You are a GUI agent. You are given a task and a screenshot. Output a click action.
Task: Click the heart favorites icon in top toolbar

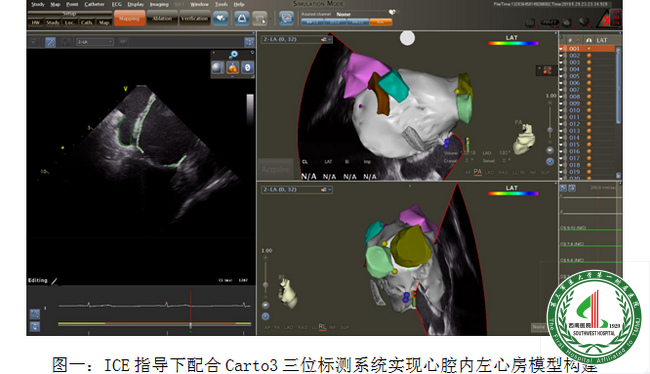pos(221,18)
